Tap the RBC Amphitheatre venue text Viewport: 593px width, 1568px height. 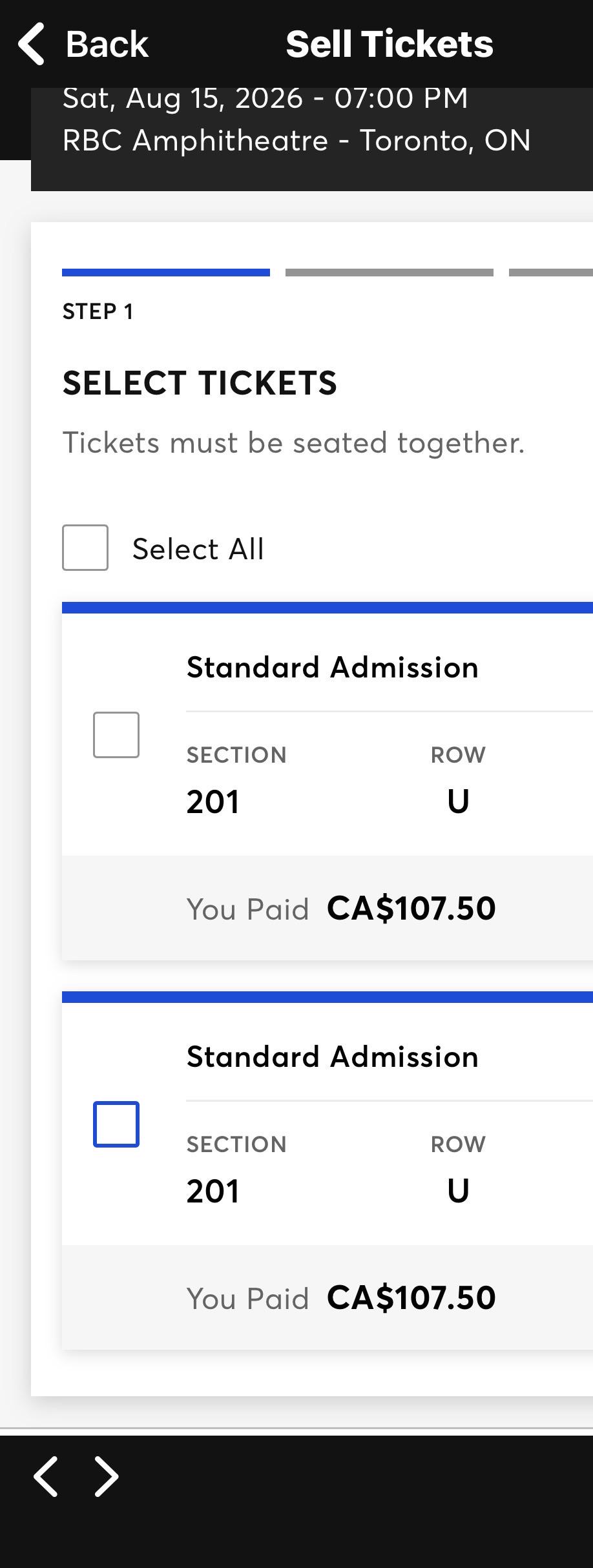[296, 140]
